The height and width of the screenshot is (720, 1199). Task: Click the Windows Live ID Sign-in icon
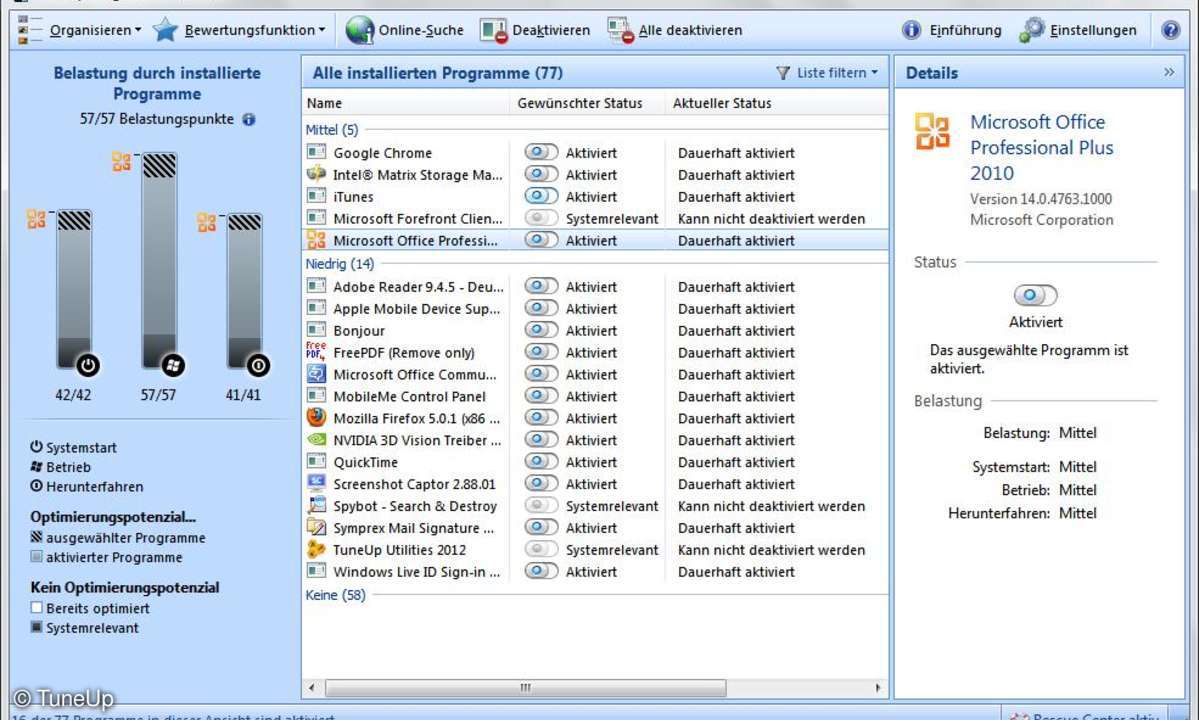(316, 571)
